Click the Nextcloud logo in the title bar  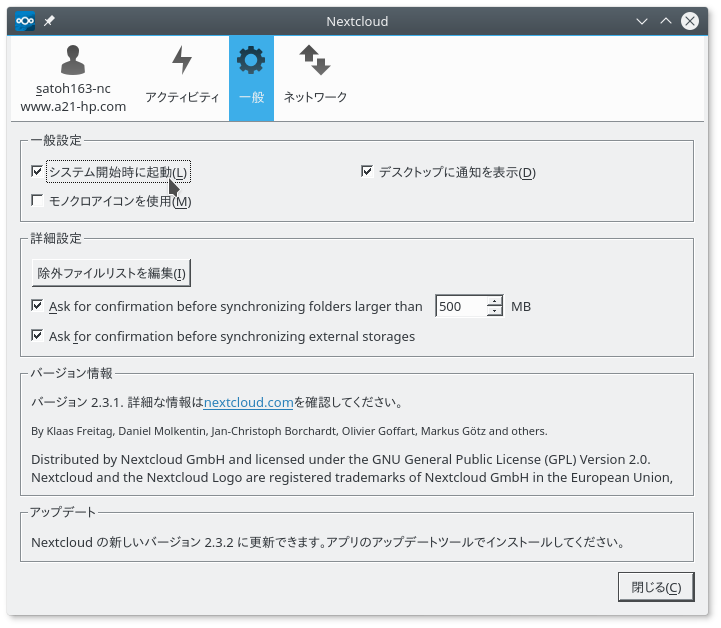[25, 21]
